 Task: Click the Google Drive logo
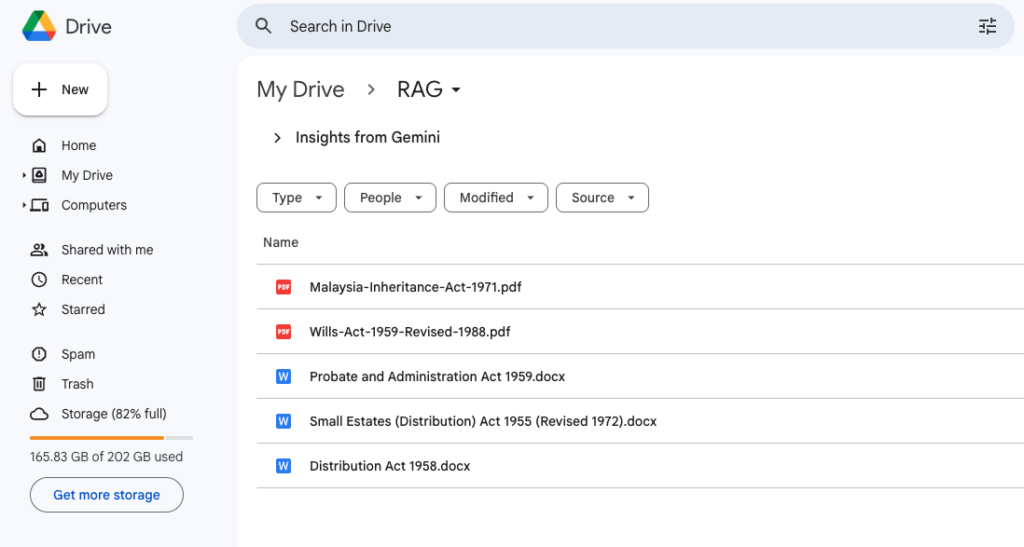pos(40,27)
